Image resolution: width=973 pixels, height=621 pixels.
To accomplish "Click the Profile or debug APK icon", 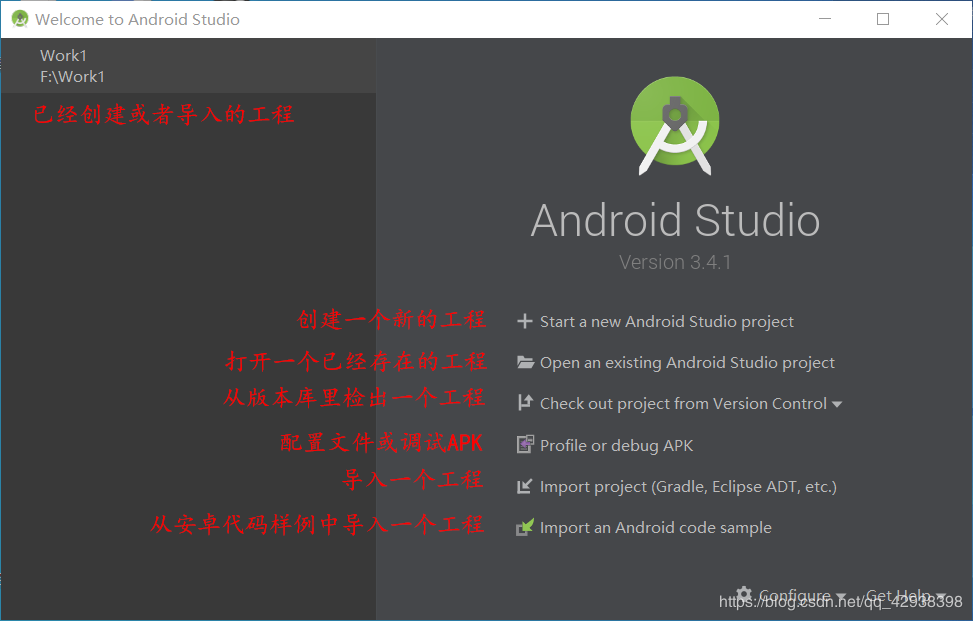I will [525, 444].
